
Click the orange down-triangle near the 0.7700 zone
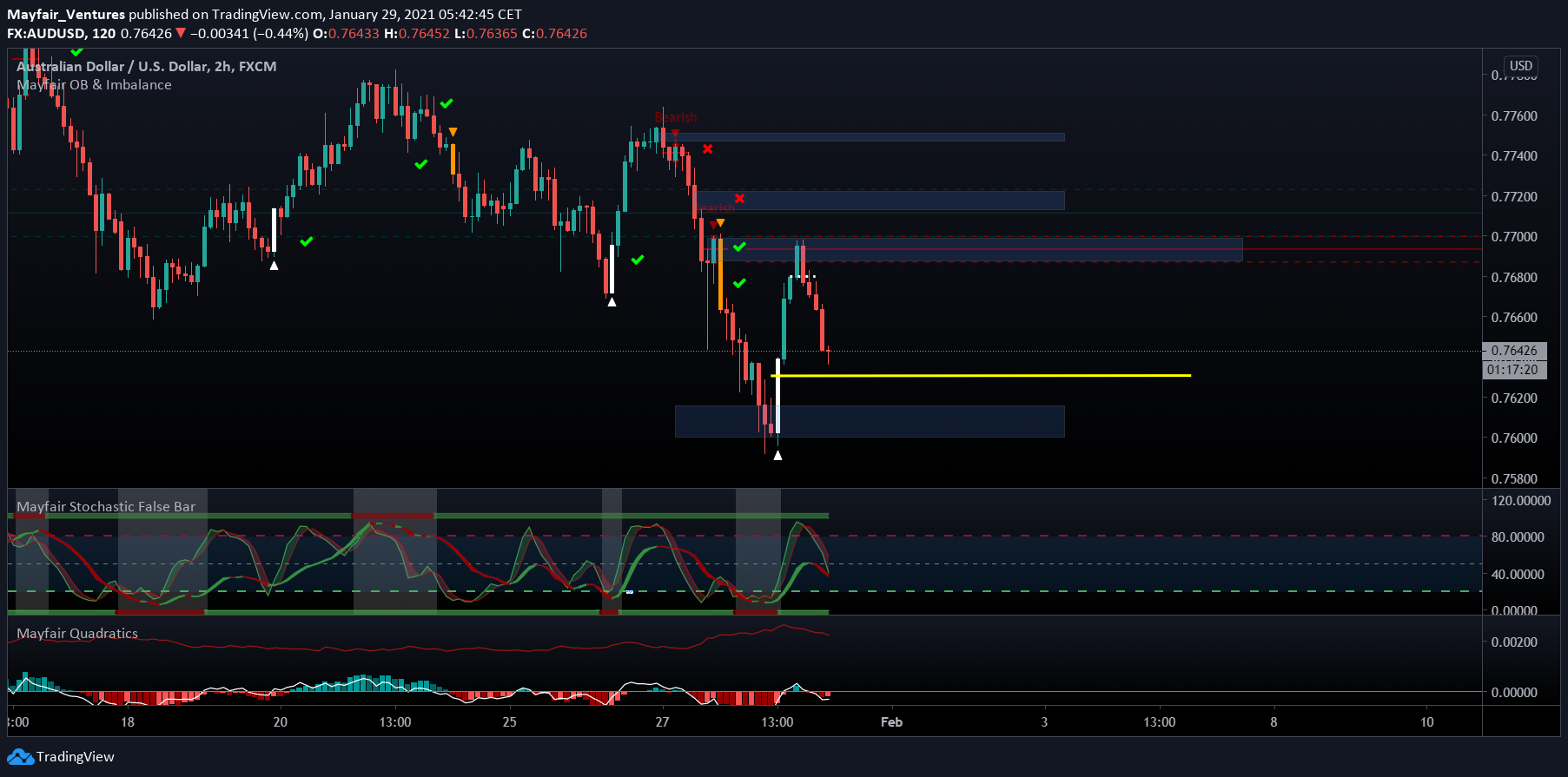(720, 223)
